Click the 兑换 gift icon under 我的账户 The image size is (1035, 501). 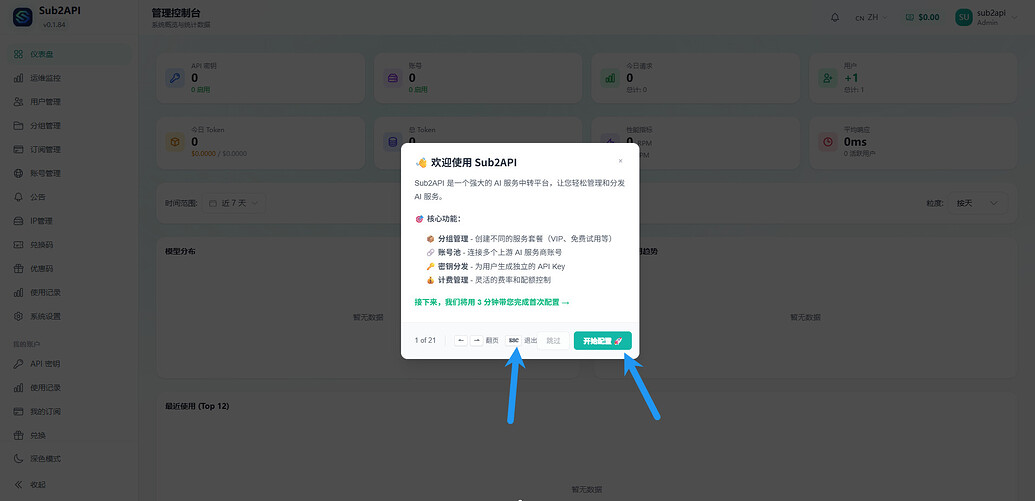coord(18,436)
